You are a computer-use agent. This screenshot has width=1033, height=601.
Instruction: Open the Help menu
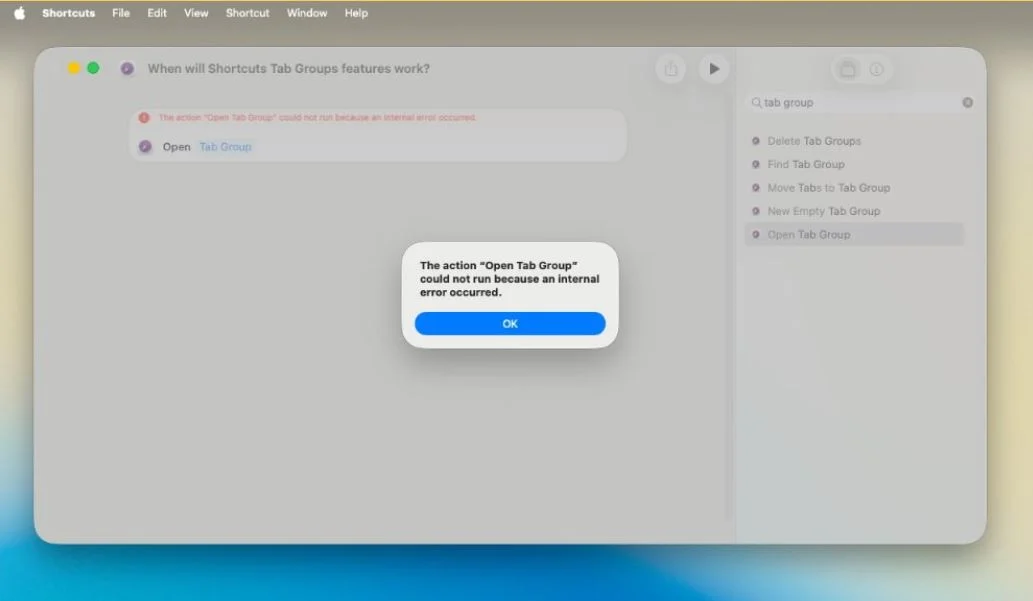point(356,13)
